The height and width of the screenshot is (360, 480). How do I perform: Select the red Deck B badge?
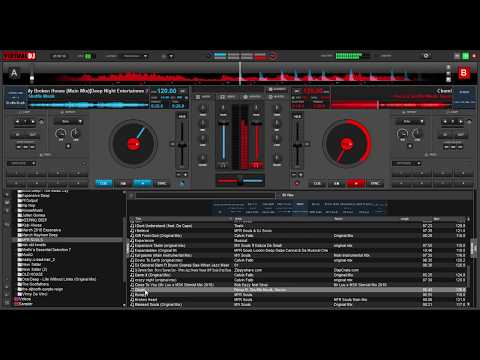[463, 73]
